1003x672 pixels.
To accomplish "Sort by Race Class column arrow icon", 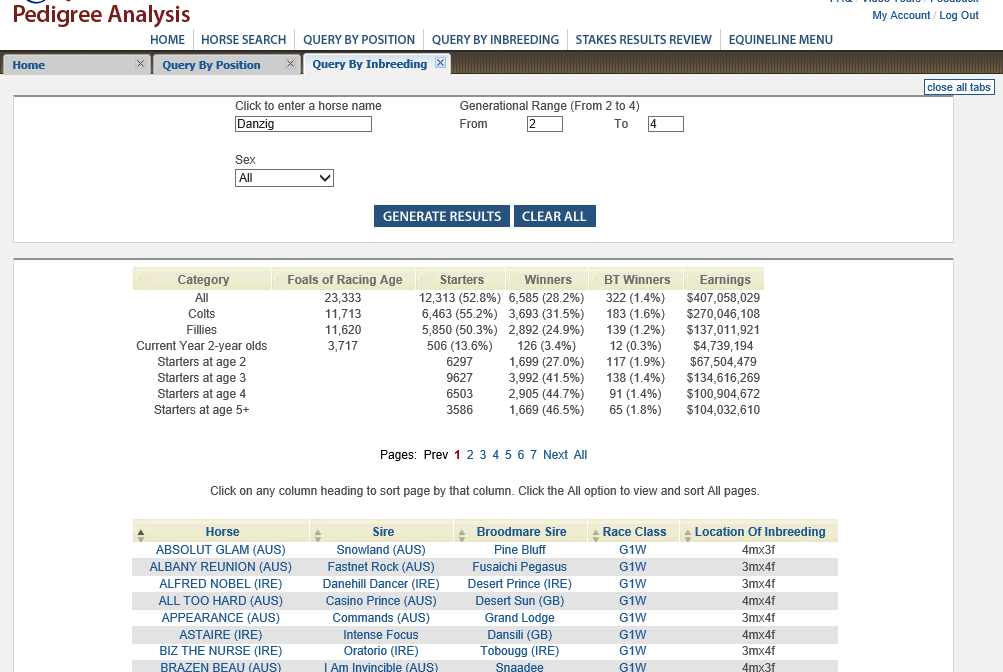I will click(x=595, y=533).
